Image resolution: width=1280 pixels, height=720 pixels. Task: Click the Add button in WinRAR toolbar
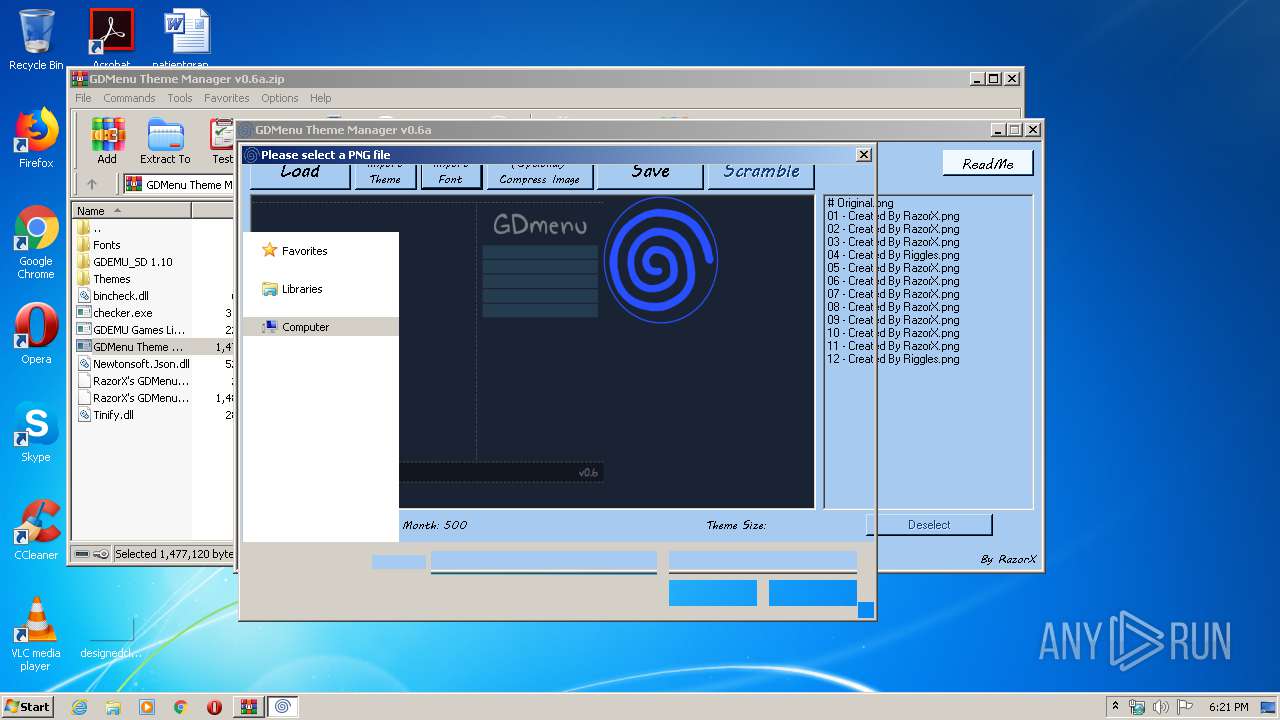pos(107,141)
